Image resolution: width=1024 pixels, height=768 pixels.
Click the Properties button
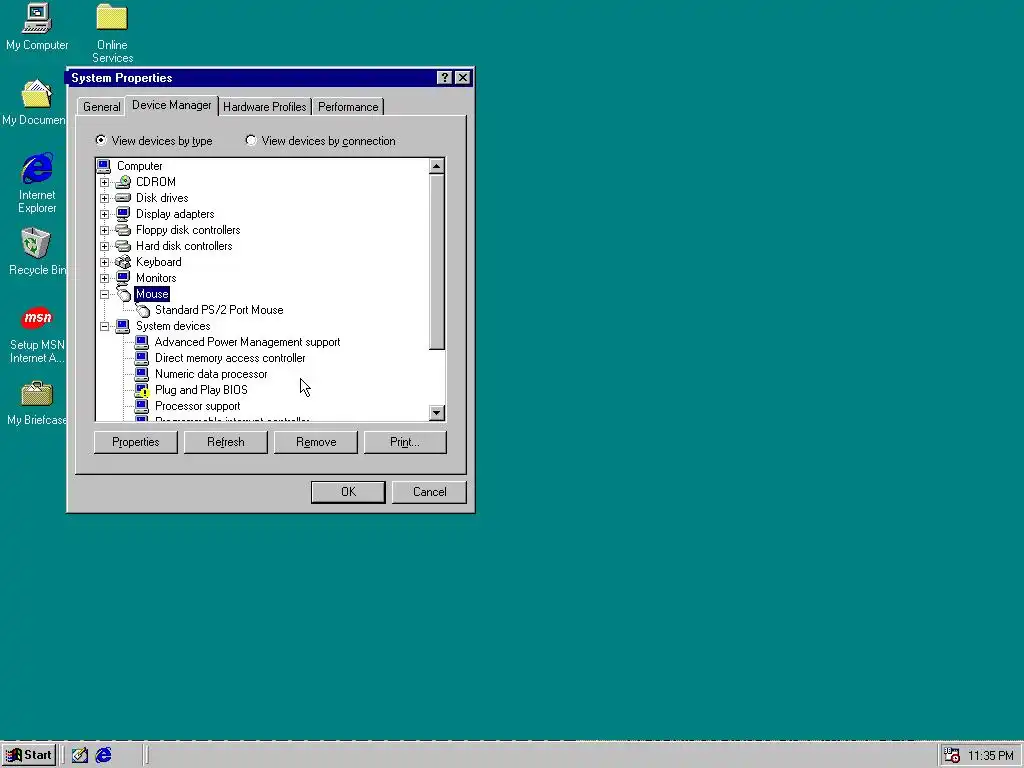pyautogui.click(x=136, y=442)
